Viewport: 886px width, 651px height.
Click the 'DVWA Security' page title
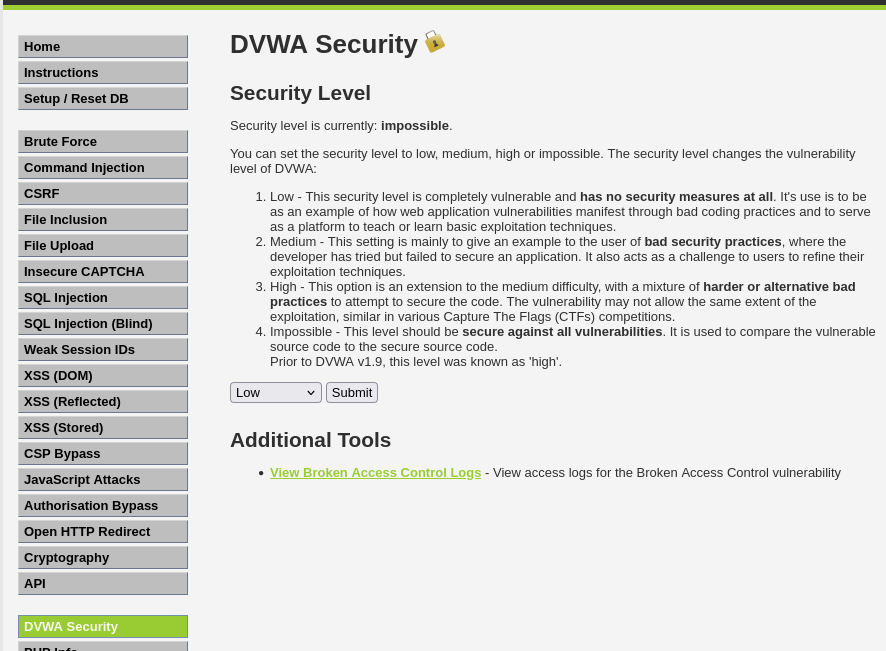pos(324,44)
